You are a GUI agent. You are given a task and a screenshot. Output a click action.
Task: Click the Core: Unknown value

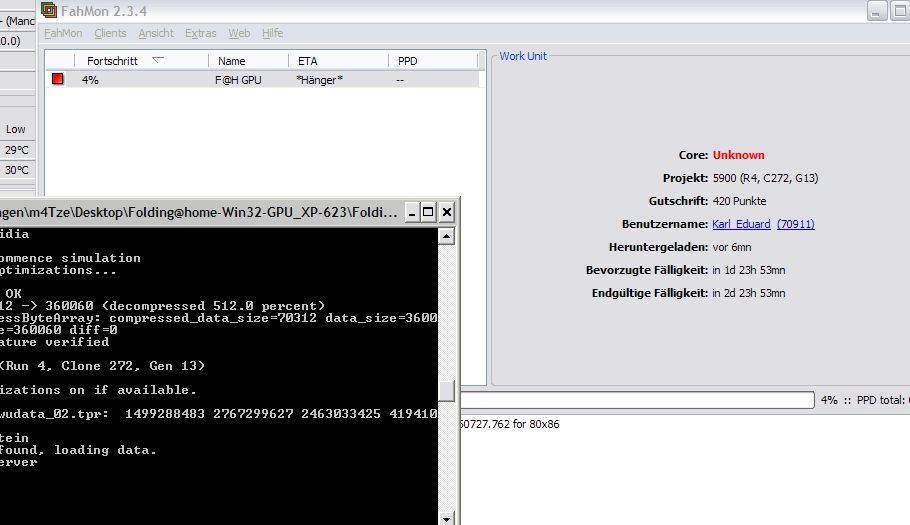click(738, 155)
